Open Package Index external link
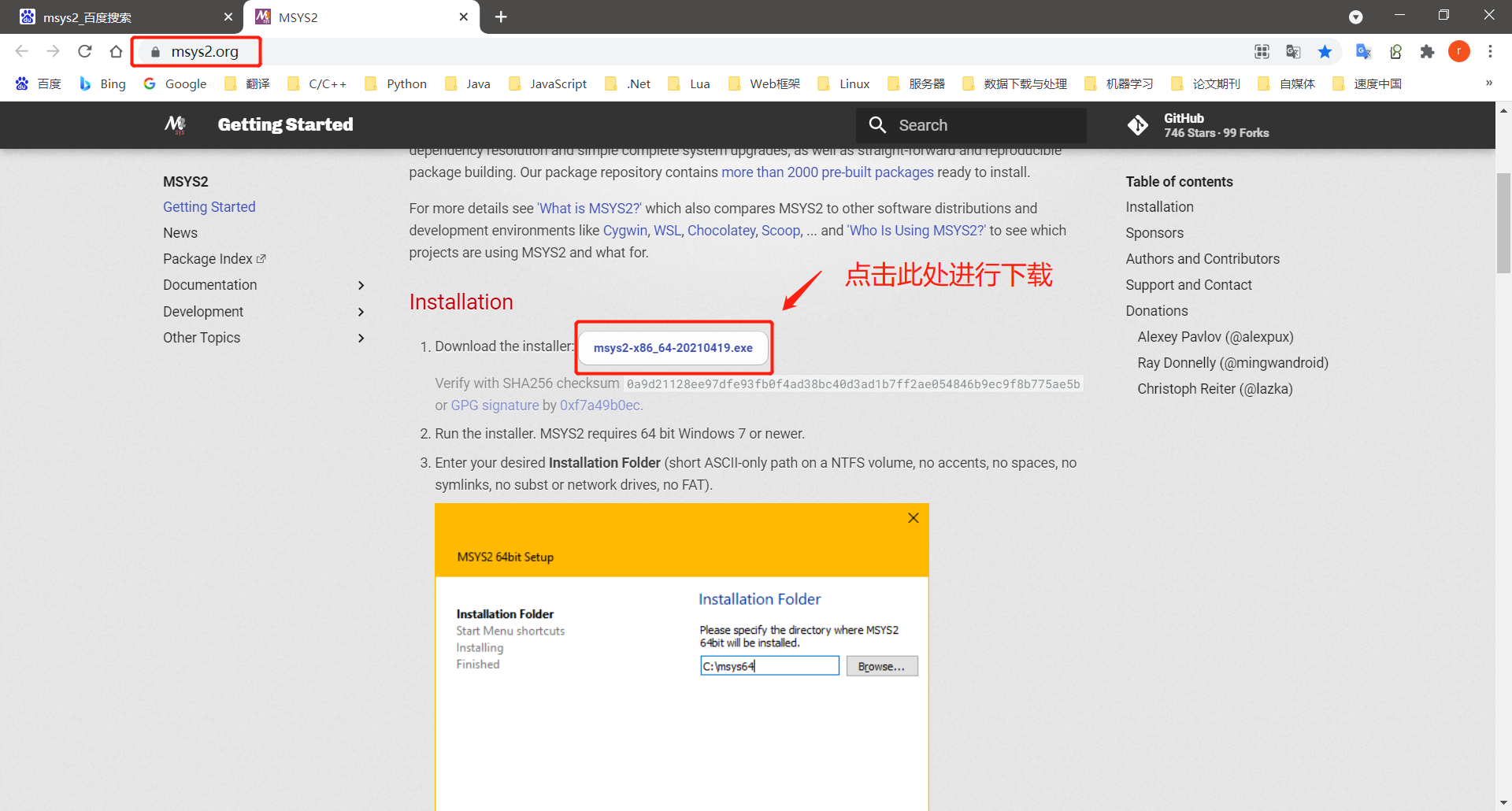The height and width of the screenshot is (811, 1512). click(x=214, y=259)
